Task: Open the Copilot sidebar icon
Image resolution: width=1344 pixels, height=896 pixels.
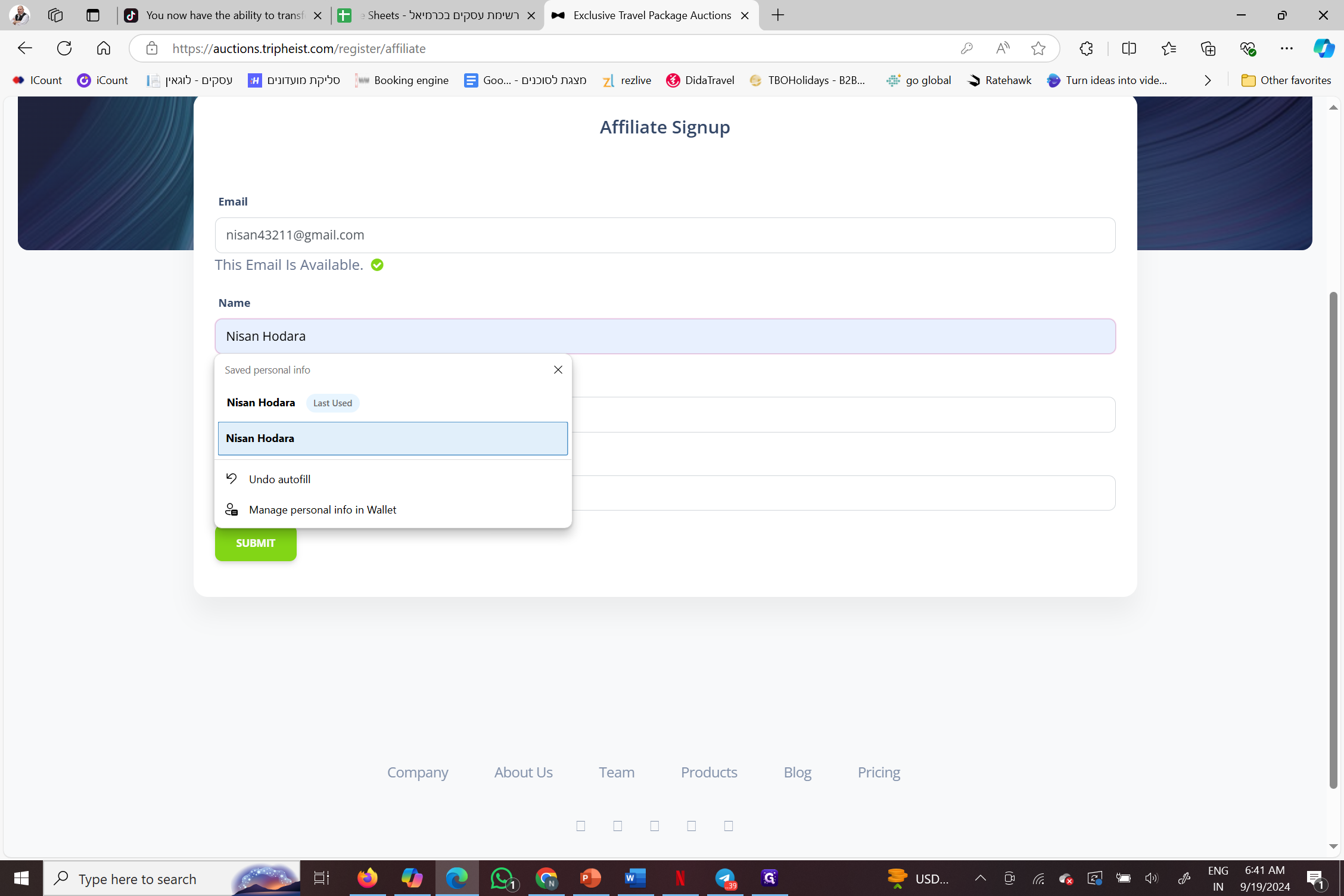Action: pyautogui.click(x=1324, y=48)
